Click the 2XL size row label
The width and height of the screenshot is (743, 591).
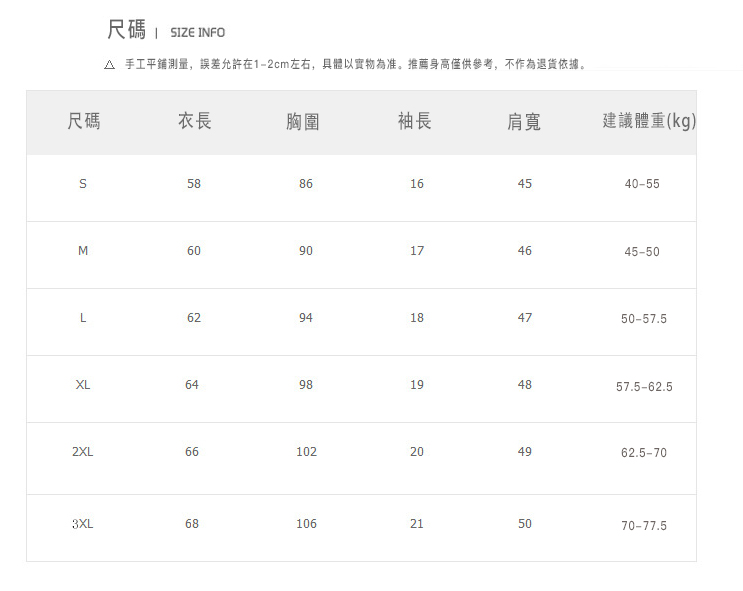(x=83, y=452)
